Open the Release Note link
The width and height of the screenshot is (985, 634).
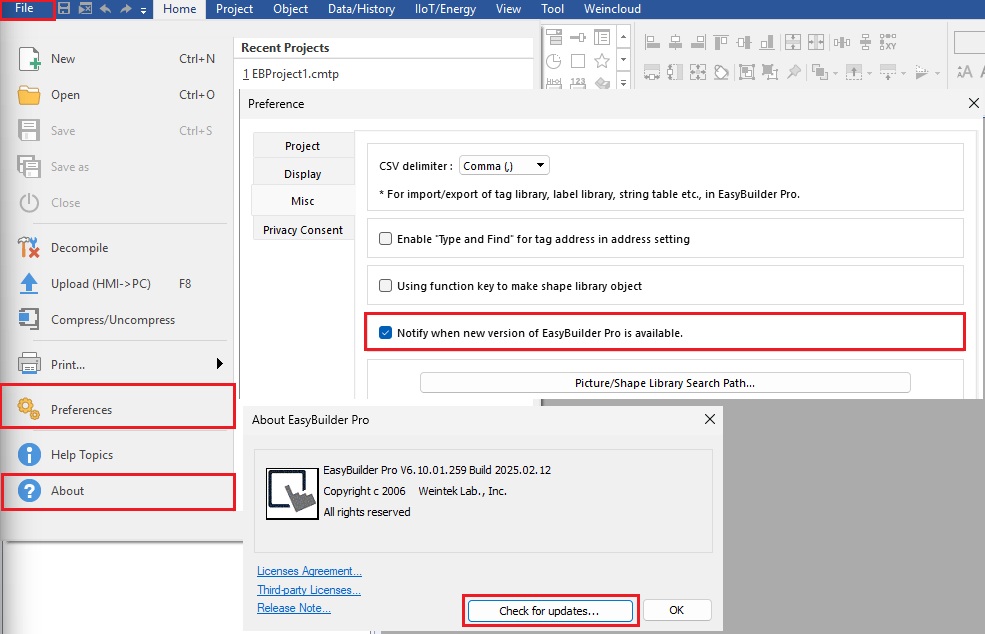pyautogui.click(x=293, y=608)
